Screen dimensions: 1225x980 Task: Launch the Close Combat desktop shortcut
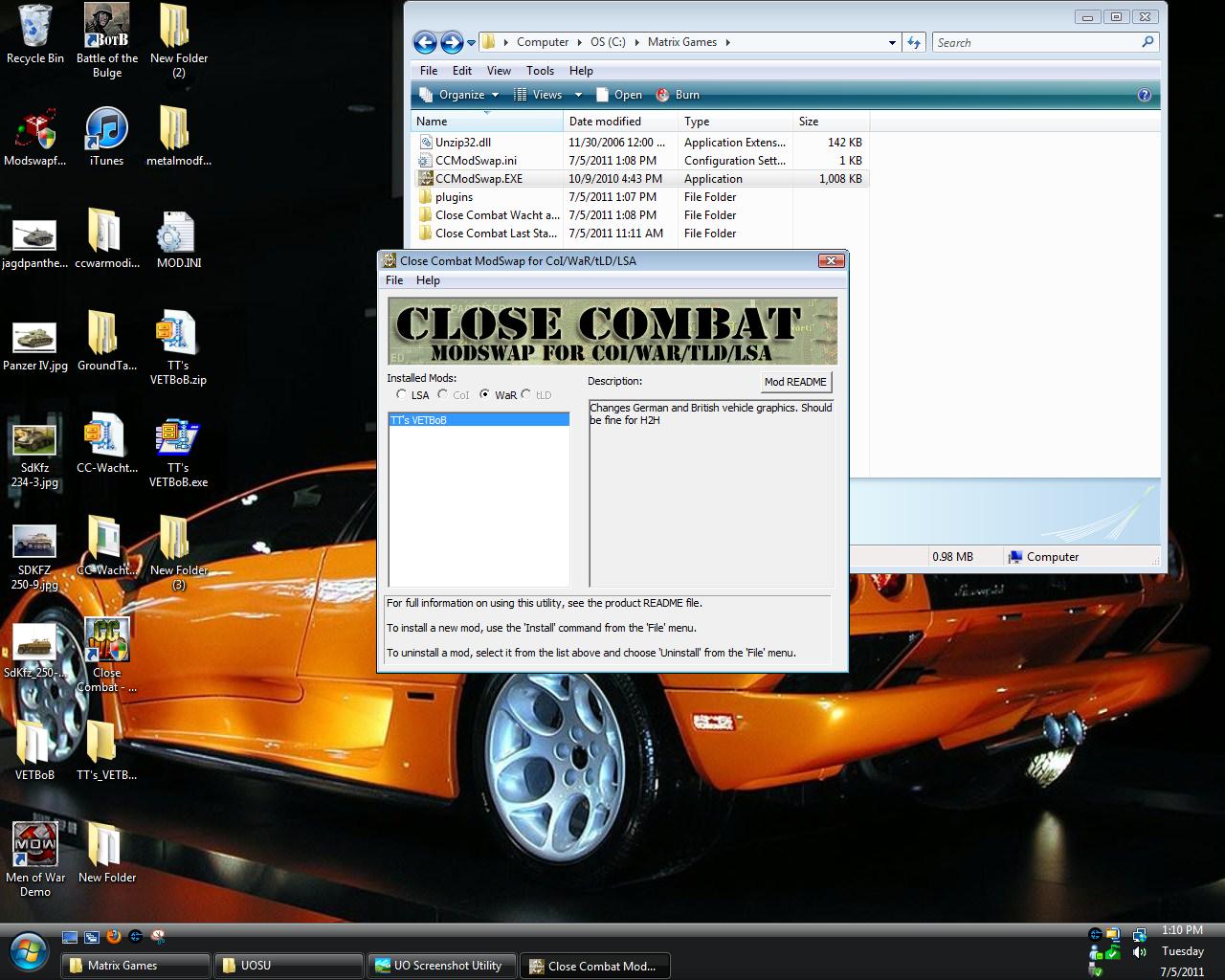coord(106,656)
